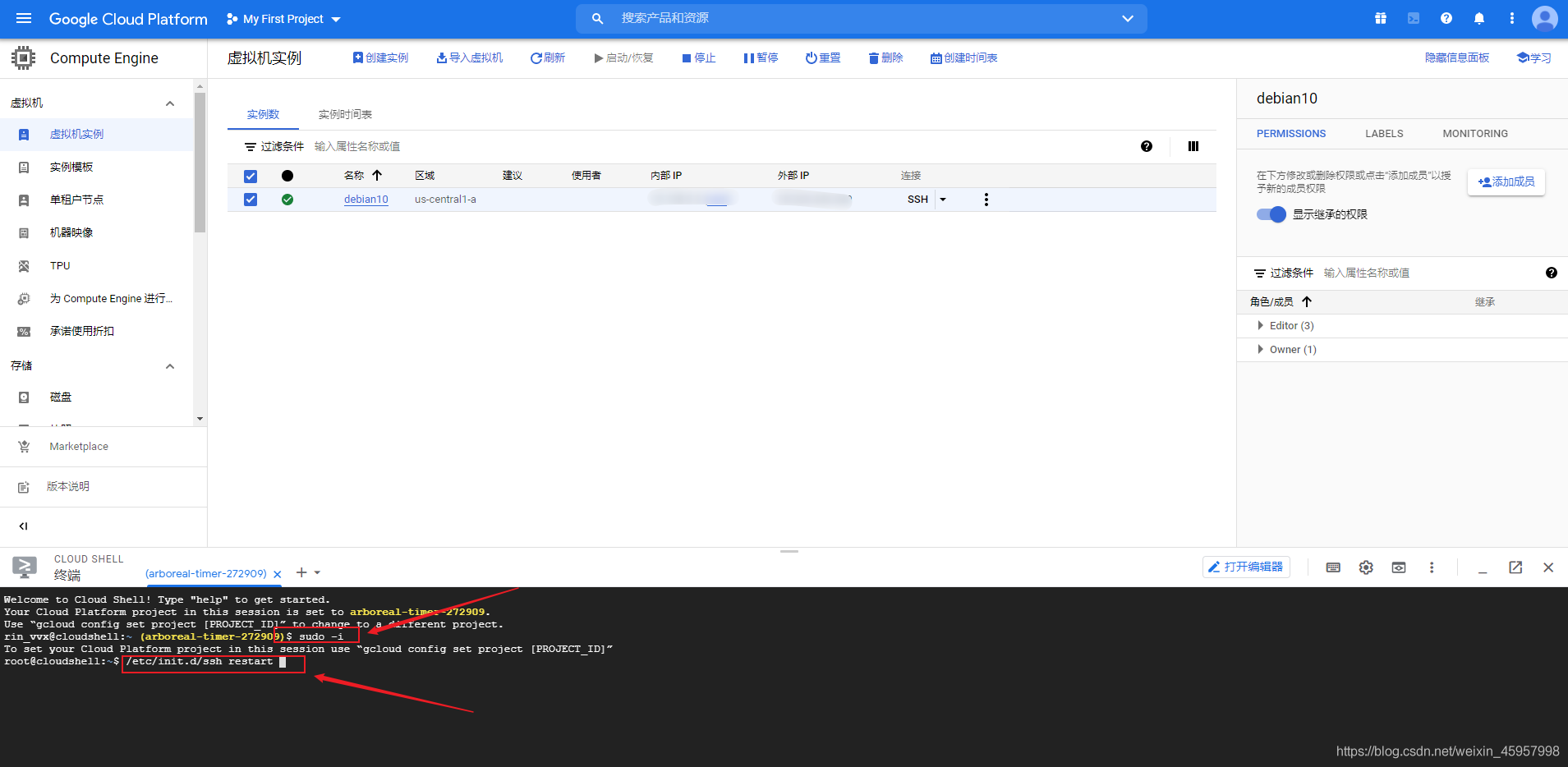The height and width of the screenshot is (767, 1568).
Task: Close the arboreal-timer-272909 terminal tab
Action: coord(278,574)
